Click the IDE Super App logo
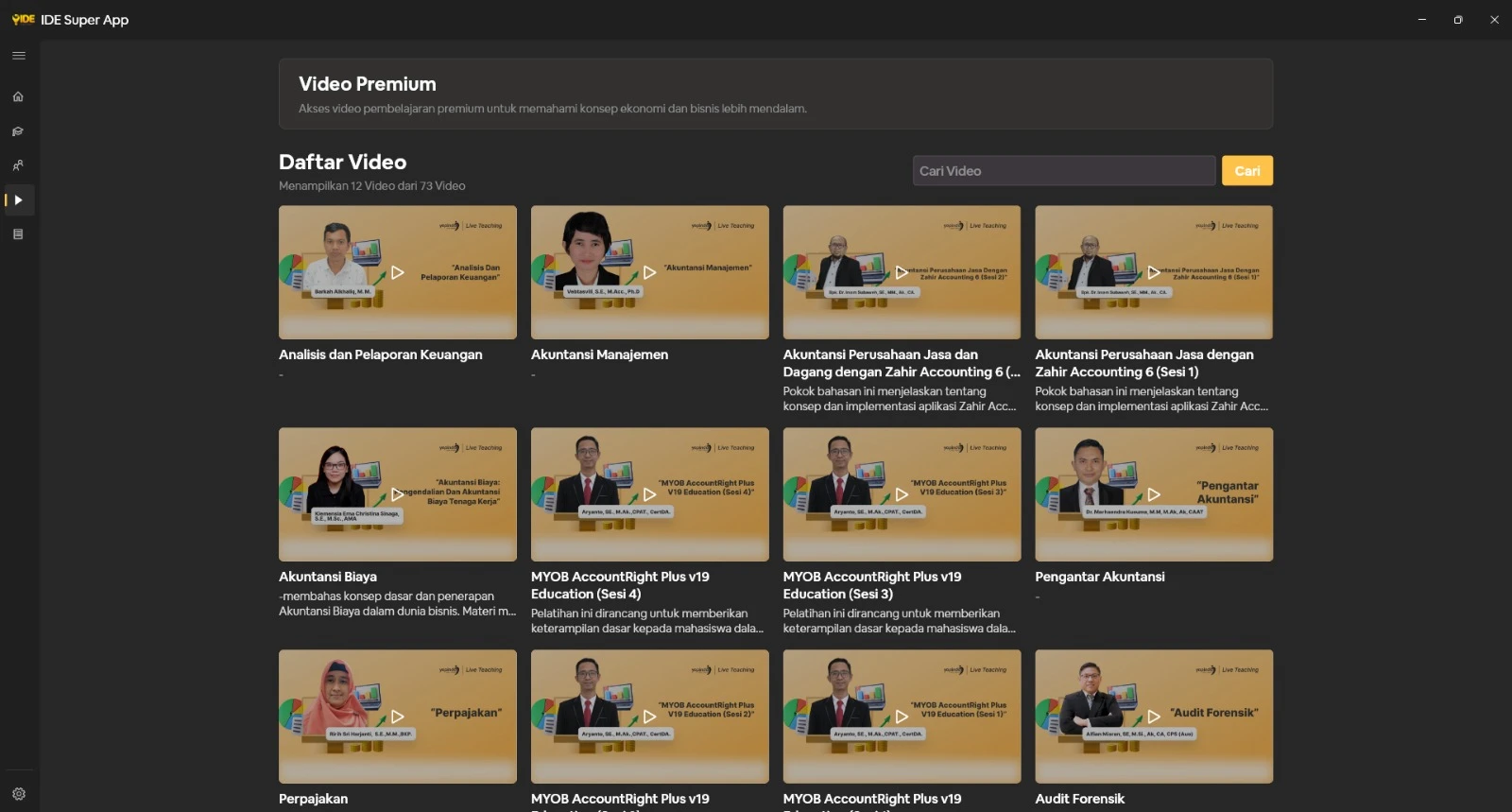 (24, 19)
